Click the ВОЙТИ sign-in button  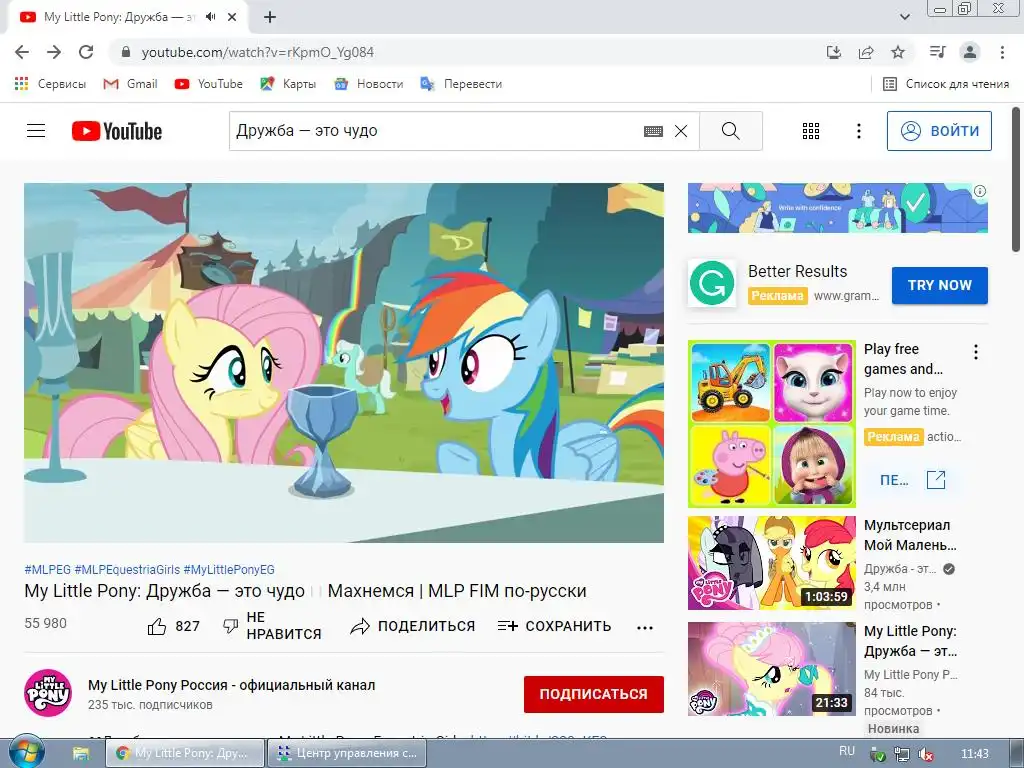click(939, 131)
